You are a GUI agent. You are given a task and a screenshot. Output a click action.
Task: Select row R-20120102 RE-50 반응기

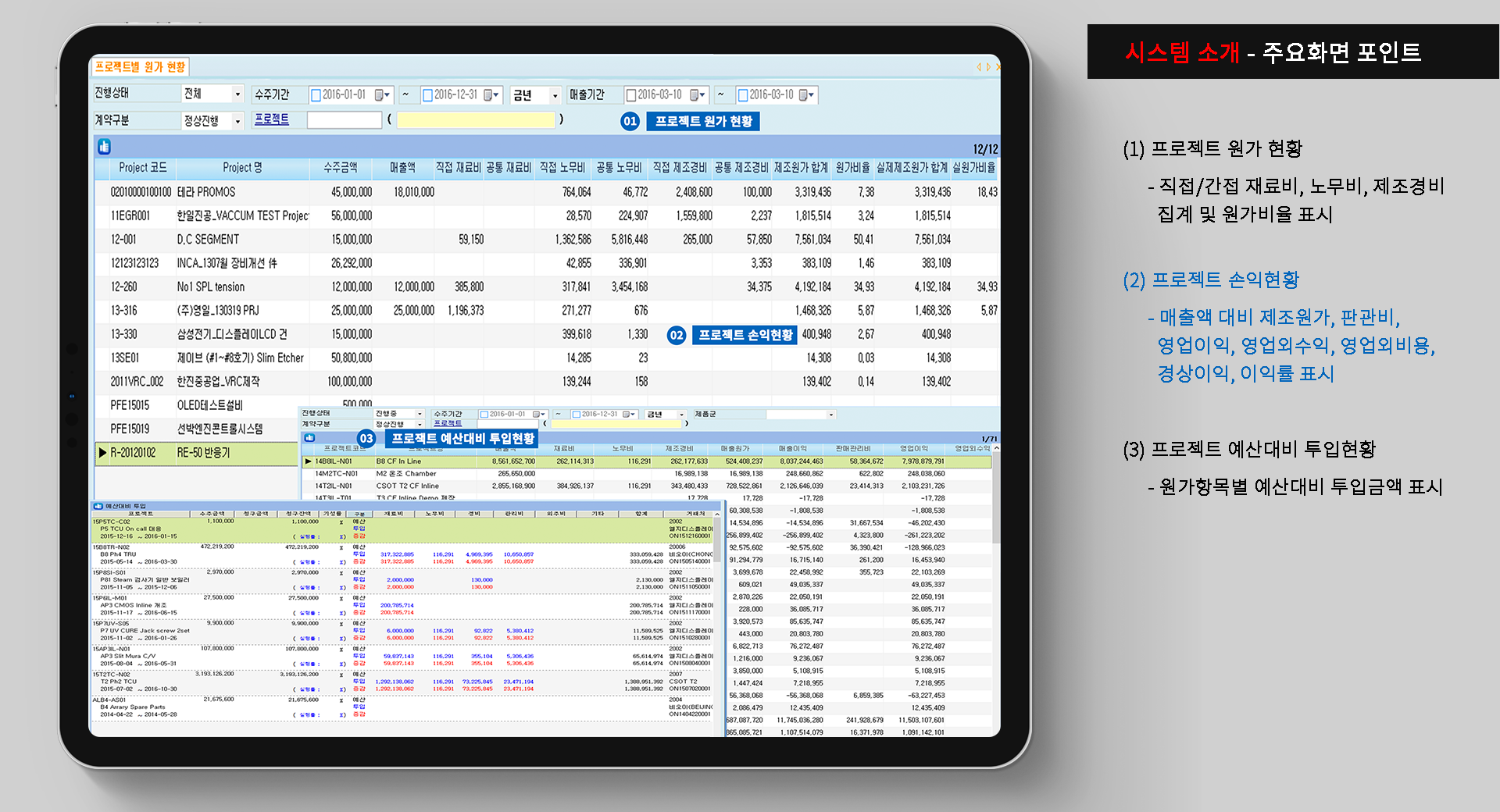(197, 453)
